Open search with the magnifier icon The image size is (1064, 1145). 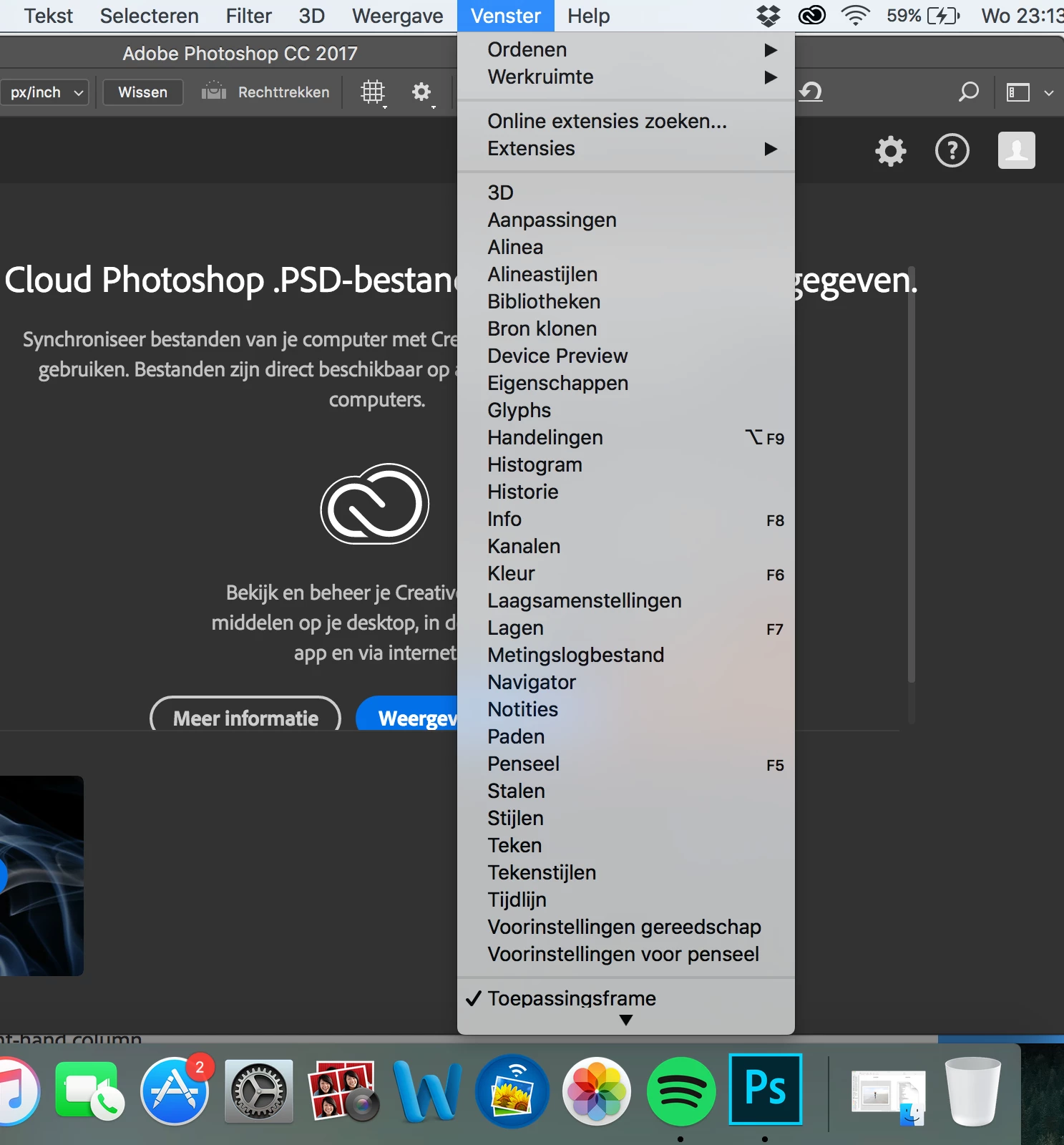point(968,92)
